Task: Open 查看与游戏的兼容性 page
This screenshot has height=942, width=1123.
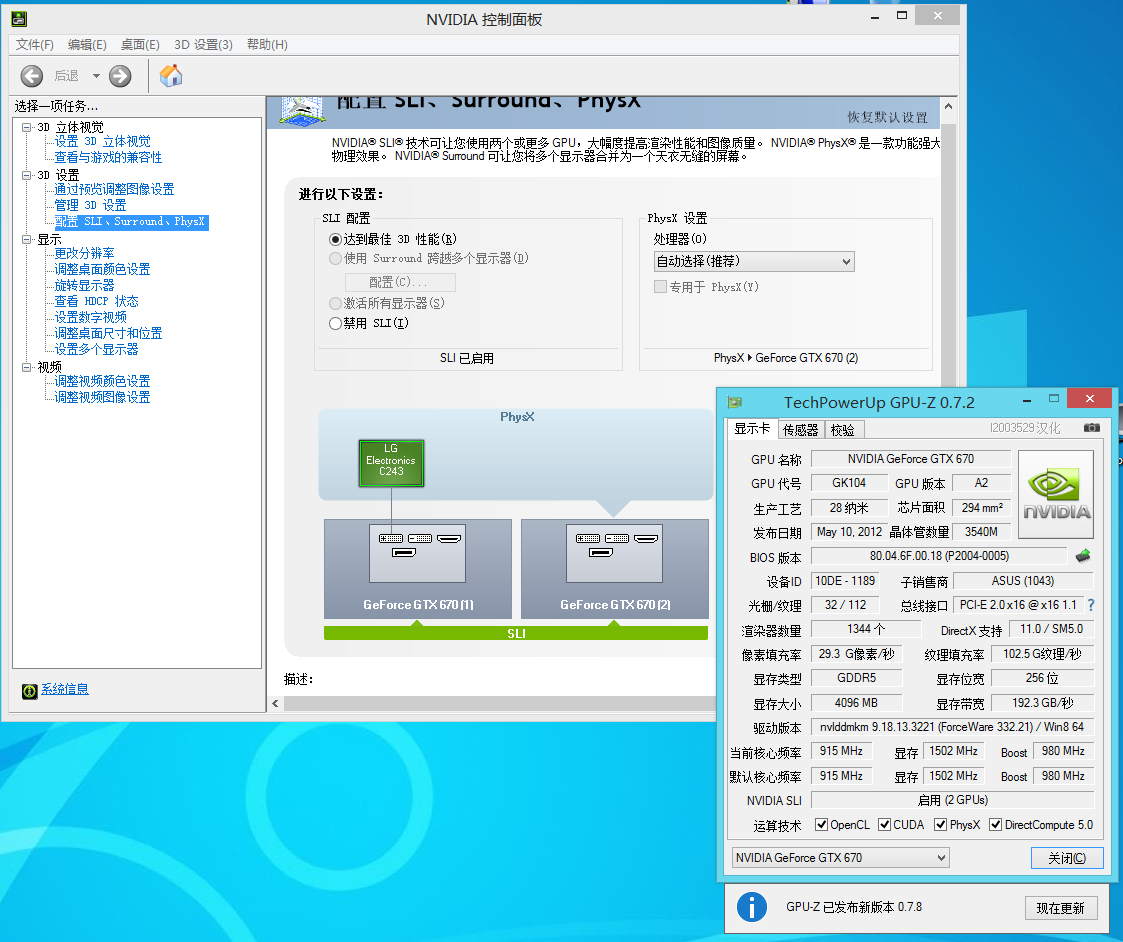Action: (x=108, y=158)
